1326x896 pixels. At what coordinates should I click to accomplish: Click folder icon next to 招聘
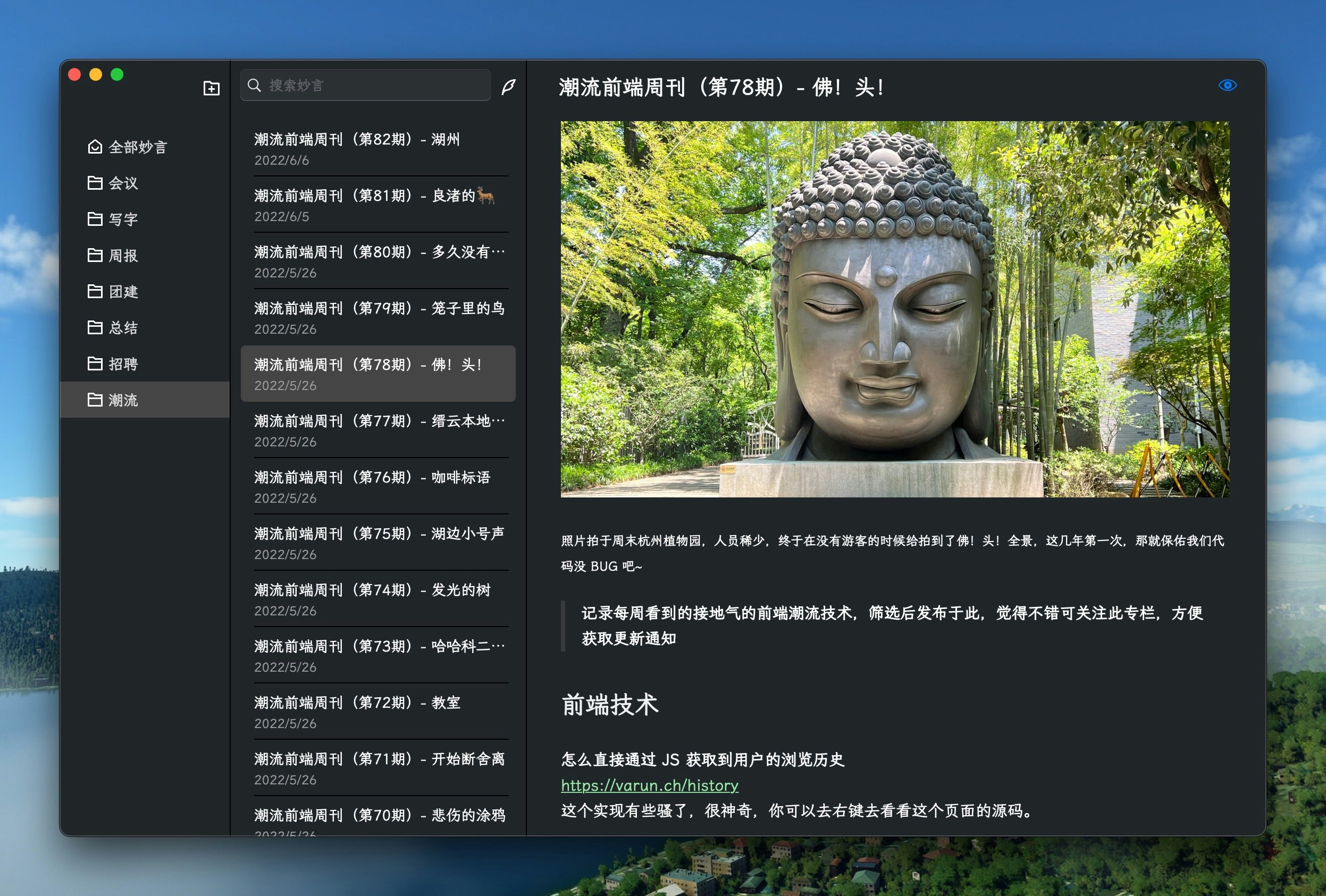coord(95,364)
